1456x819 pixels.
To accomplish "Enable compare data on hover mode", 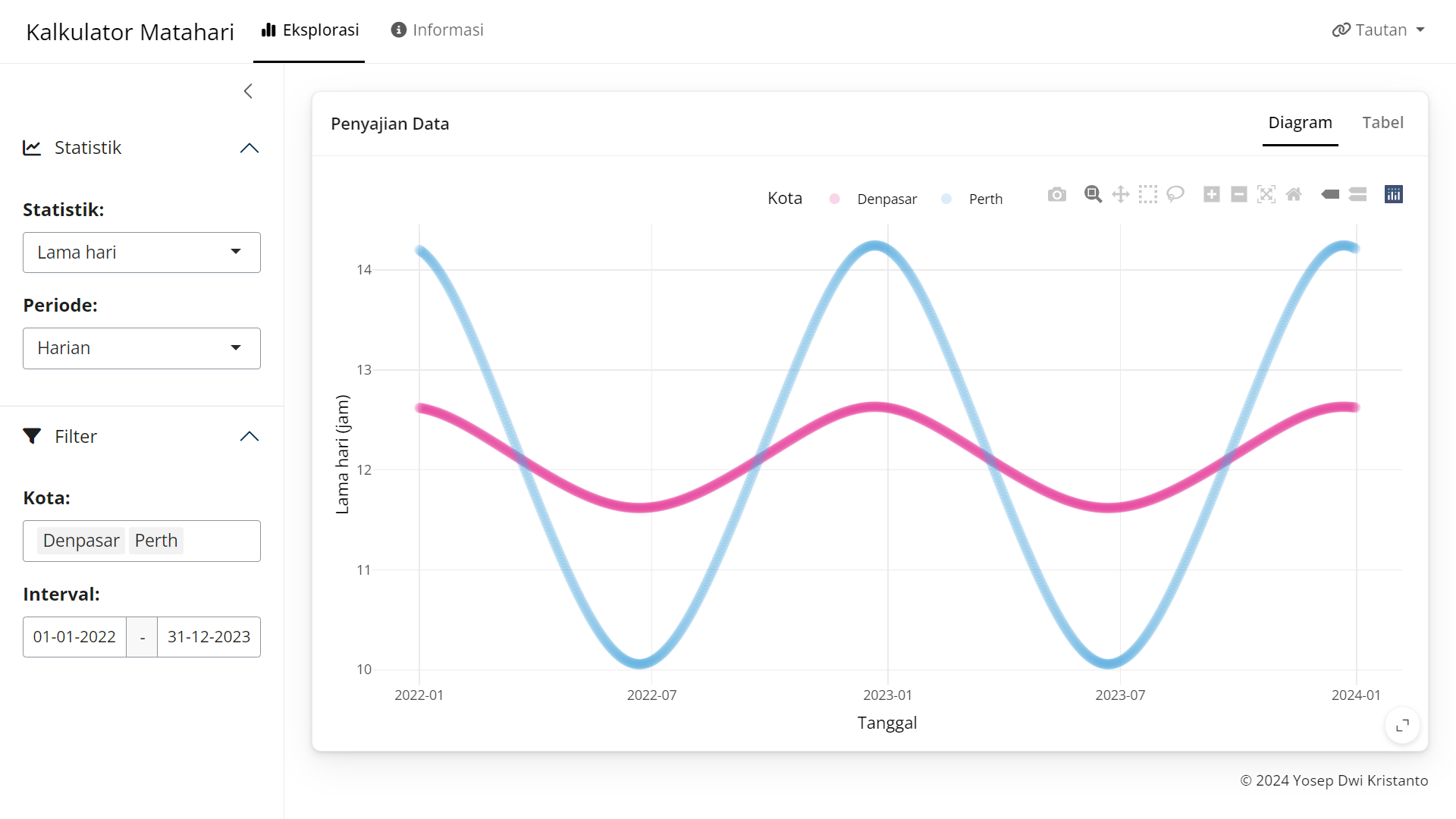I will tap(1357, 195).
